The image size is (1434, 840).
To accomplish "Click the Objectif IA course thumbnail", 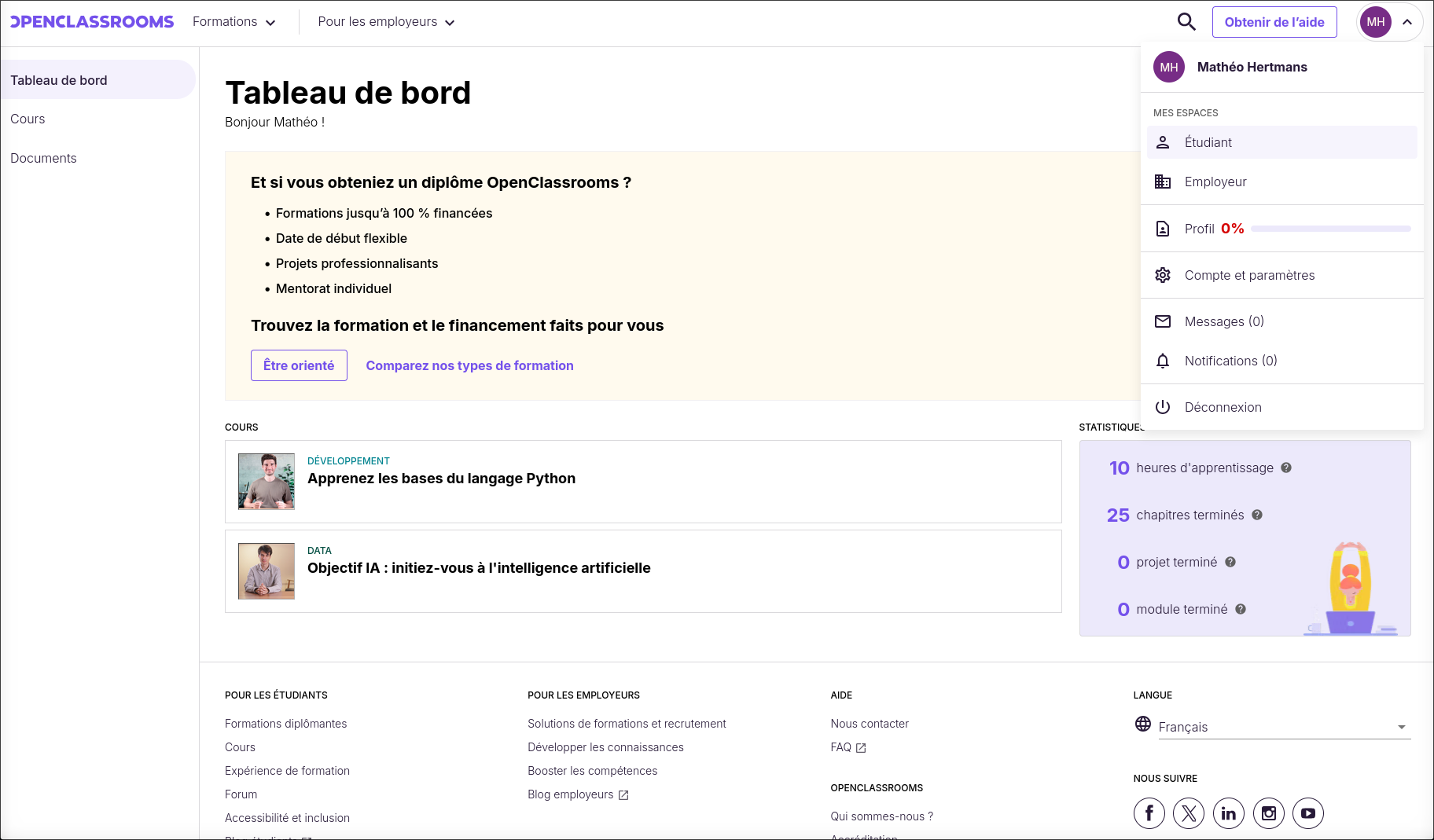I will click(x=267, y=571).
